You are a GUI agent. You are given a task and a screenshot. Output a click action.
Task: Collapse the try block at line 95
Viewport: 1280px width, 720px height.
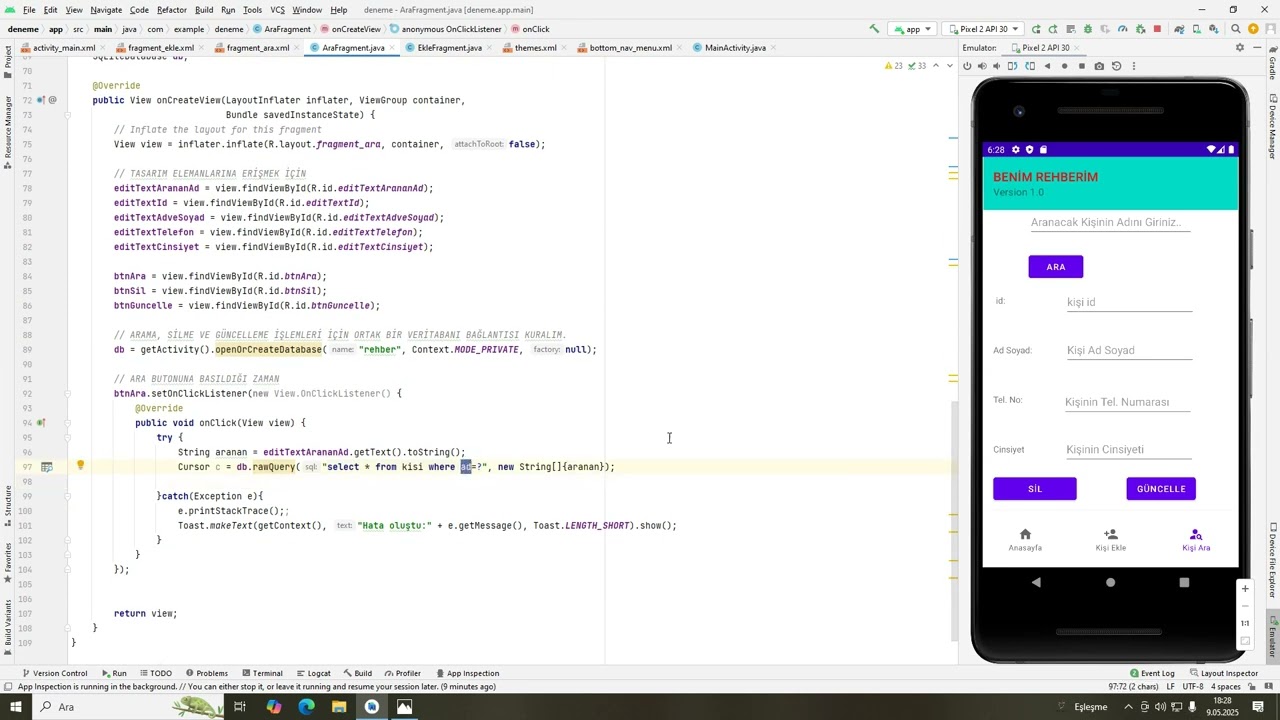coord(67,437)
